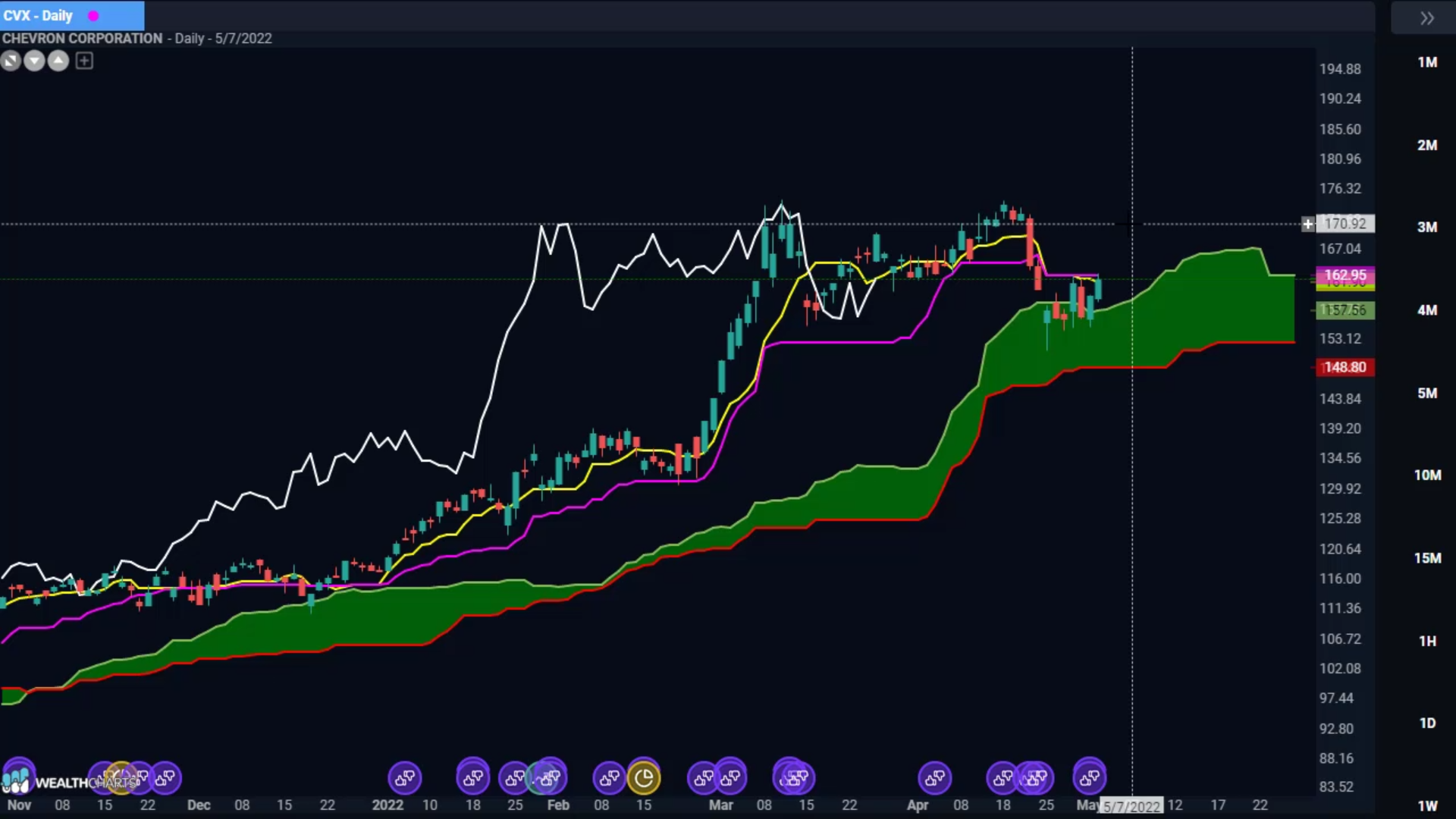
Task: Click the crosshair plus icon beside 170.92
Action: click(1308, 224)
